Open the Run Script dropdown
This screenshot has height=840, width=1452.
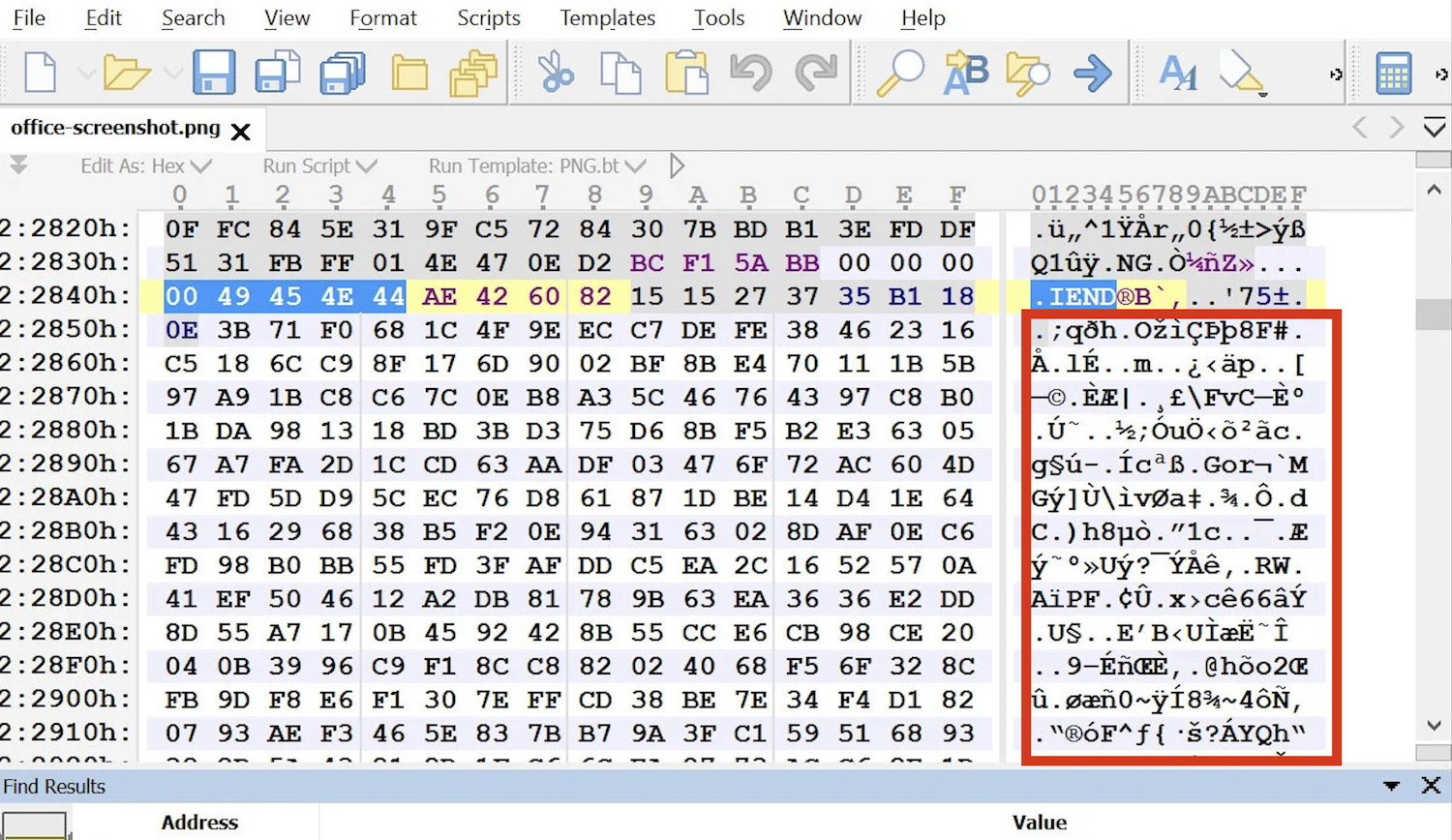coord(319,166)
